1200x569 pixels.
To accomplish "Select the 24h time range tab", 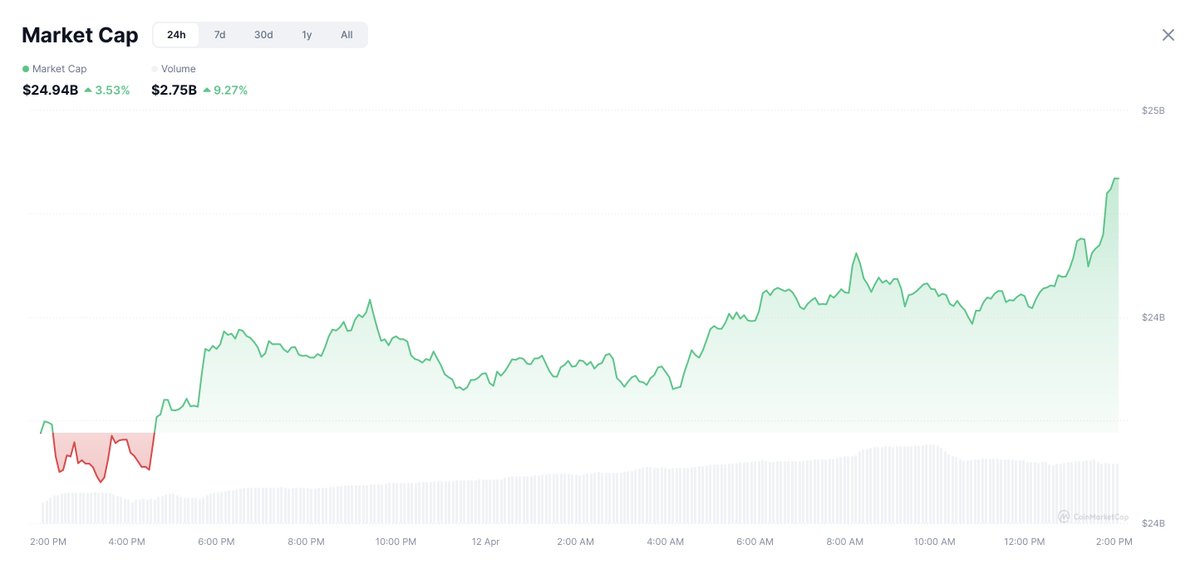I will (176, 35).
